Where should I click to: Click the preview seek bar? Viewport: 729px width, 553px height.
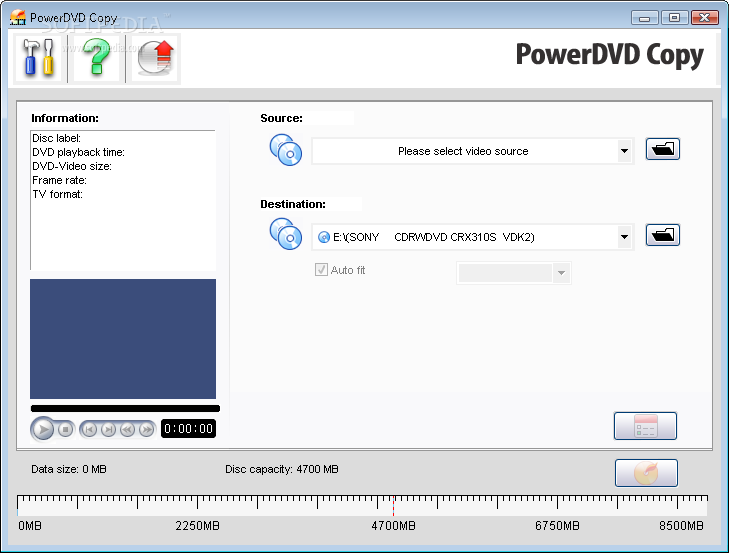coord(125,408)
